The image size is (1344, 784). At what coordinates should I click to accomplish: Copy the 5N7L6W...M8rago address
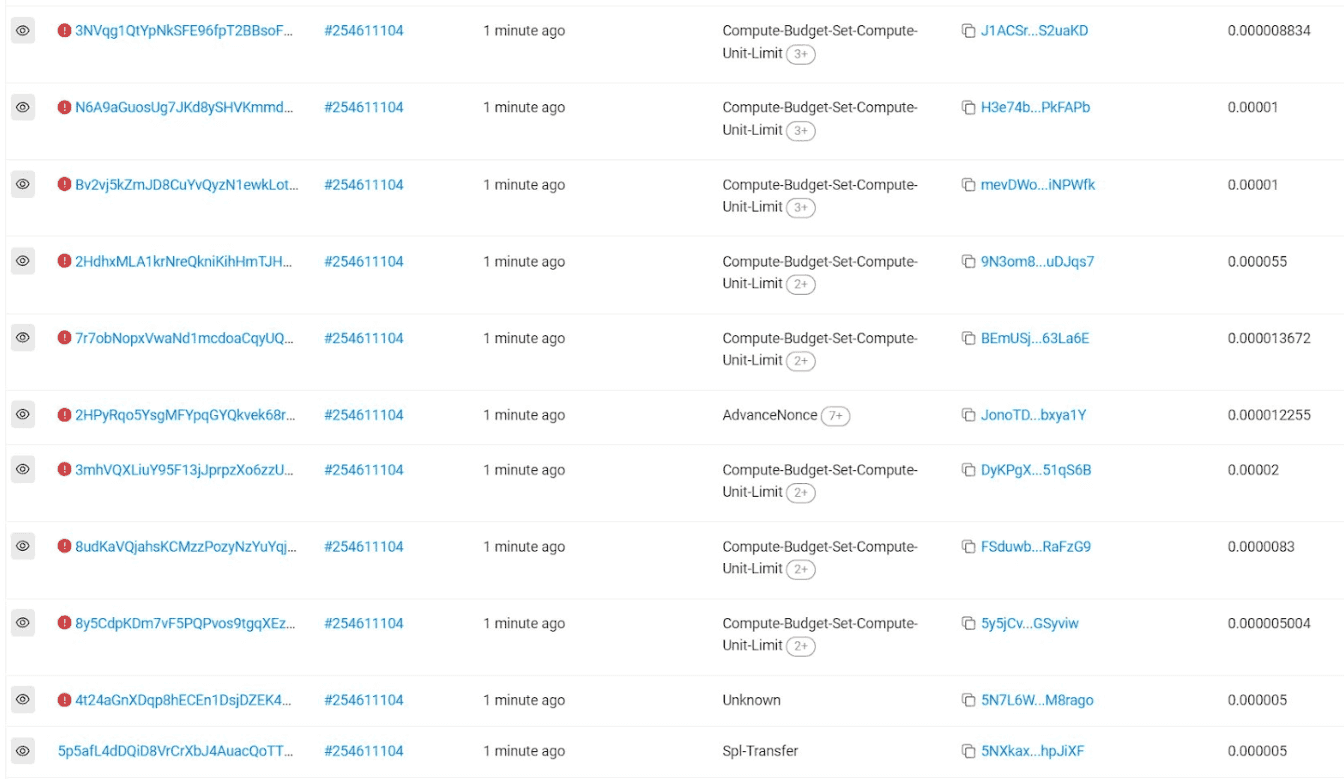pyautogui.click(x=968, y=700)
